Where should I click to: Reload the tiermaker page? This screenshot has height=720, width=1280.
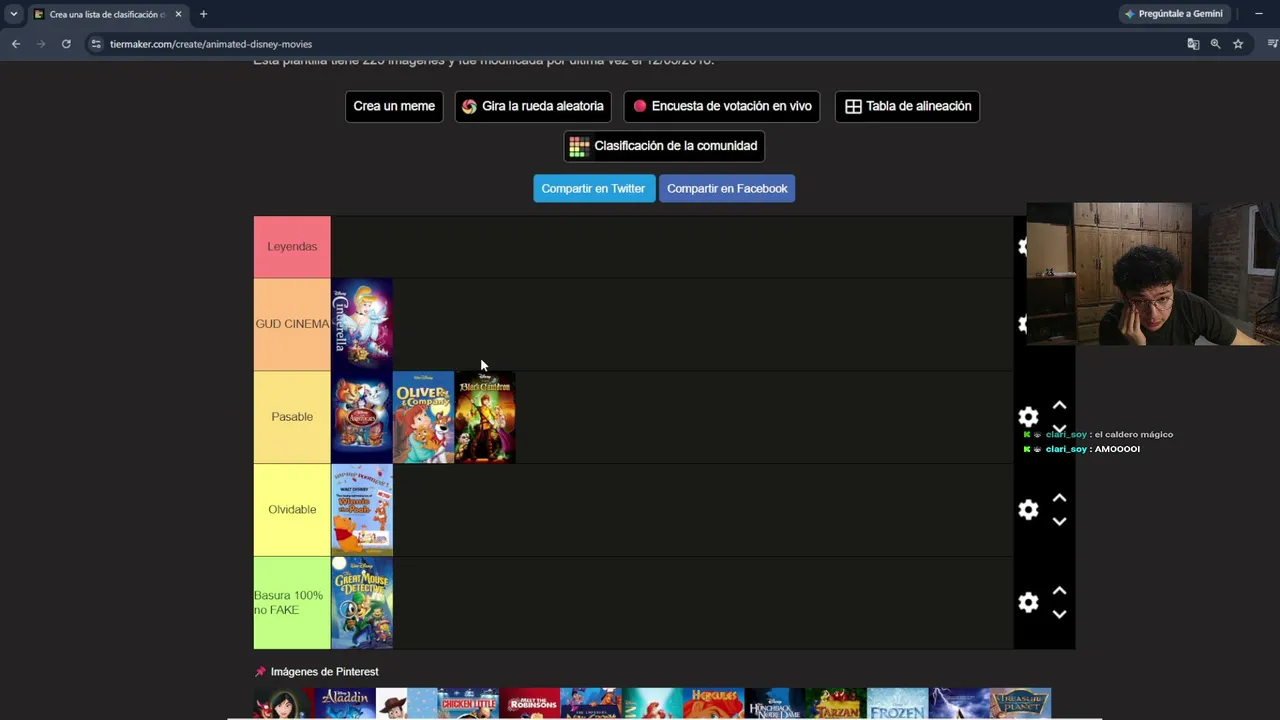click(x=66, y=44)
